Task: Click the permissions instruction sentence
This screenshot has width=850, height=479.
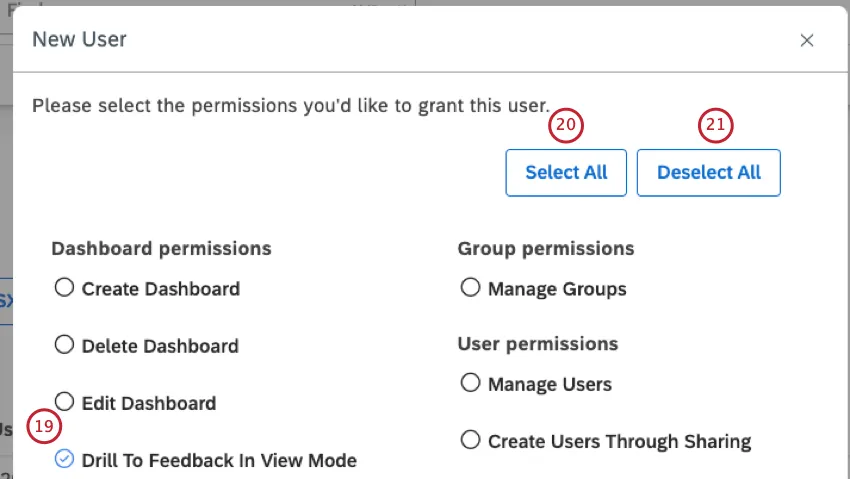Action: [x=290, y=104]
